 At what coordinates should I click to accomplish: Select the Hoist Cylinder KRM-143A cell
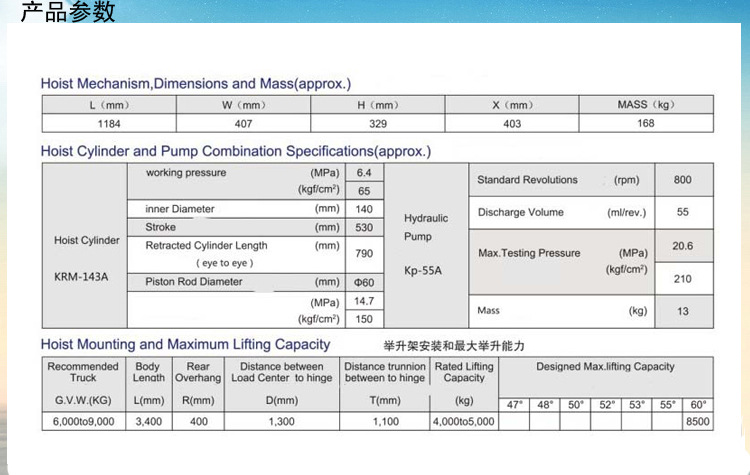[x=86, y=258]
